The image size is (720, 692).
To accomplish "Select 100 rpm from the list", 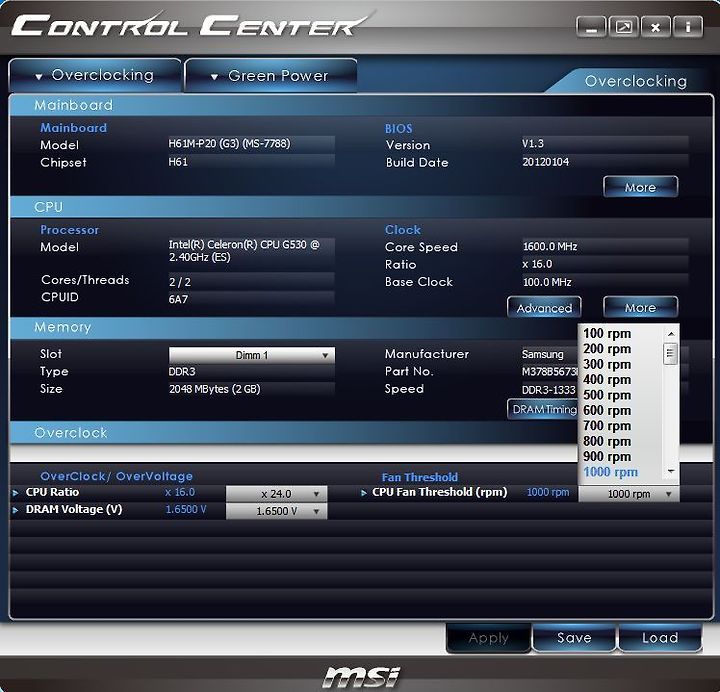I will pyautogui.click(x=607, y=333).
